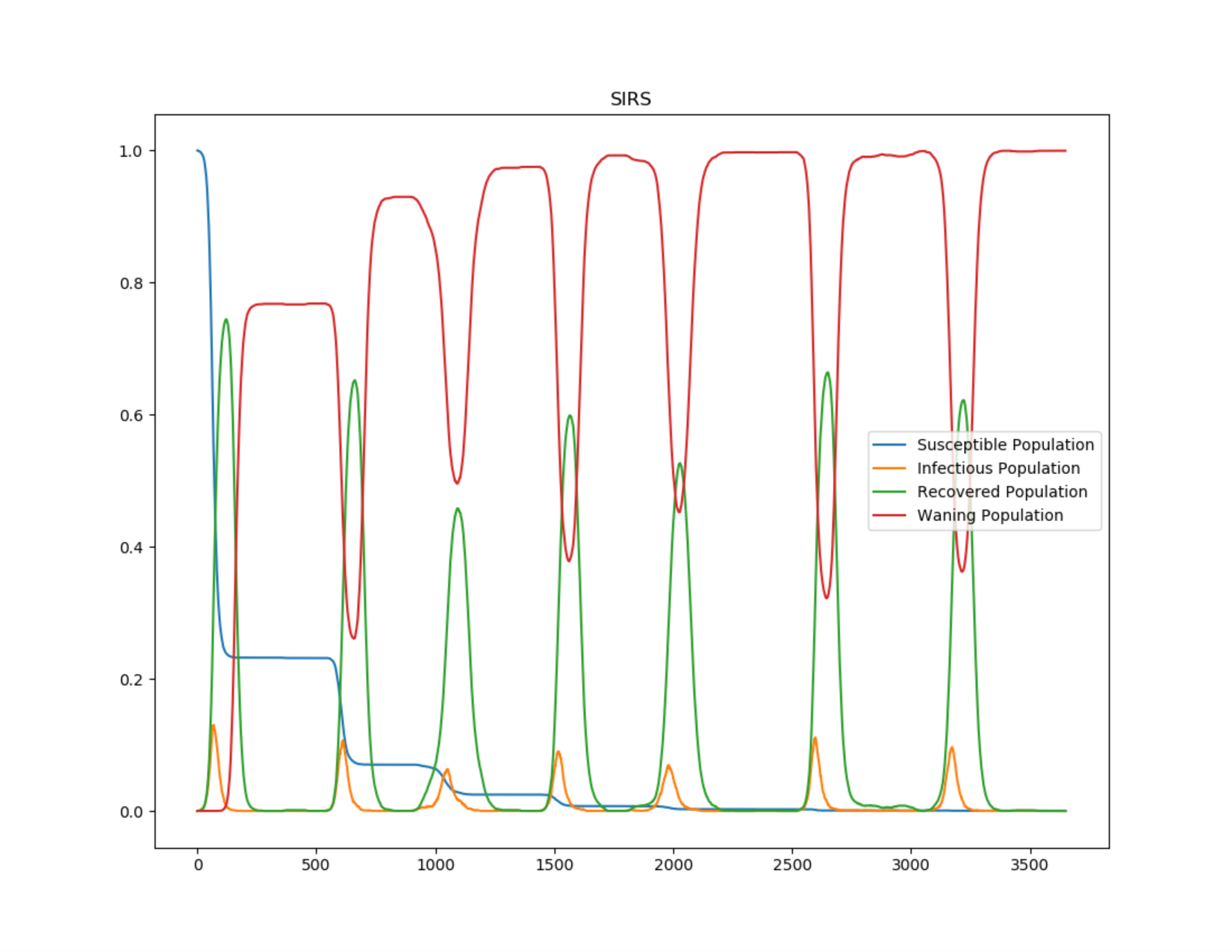The image size is (1232, 952).
Task: Click the red Waning Population legend line
Action: pyautogui.click(x=889, y=515)
